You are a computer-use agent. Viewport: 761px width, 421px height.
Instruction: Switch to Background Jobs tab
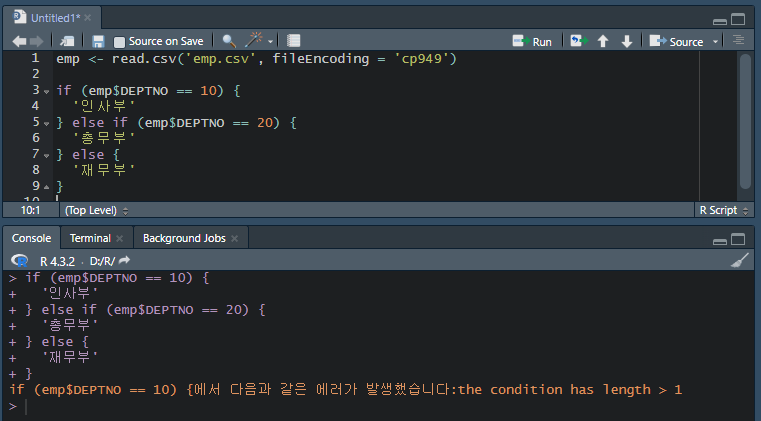[x=184, y=238]
